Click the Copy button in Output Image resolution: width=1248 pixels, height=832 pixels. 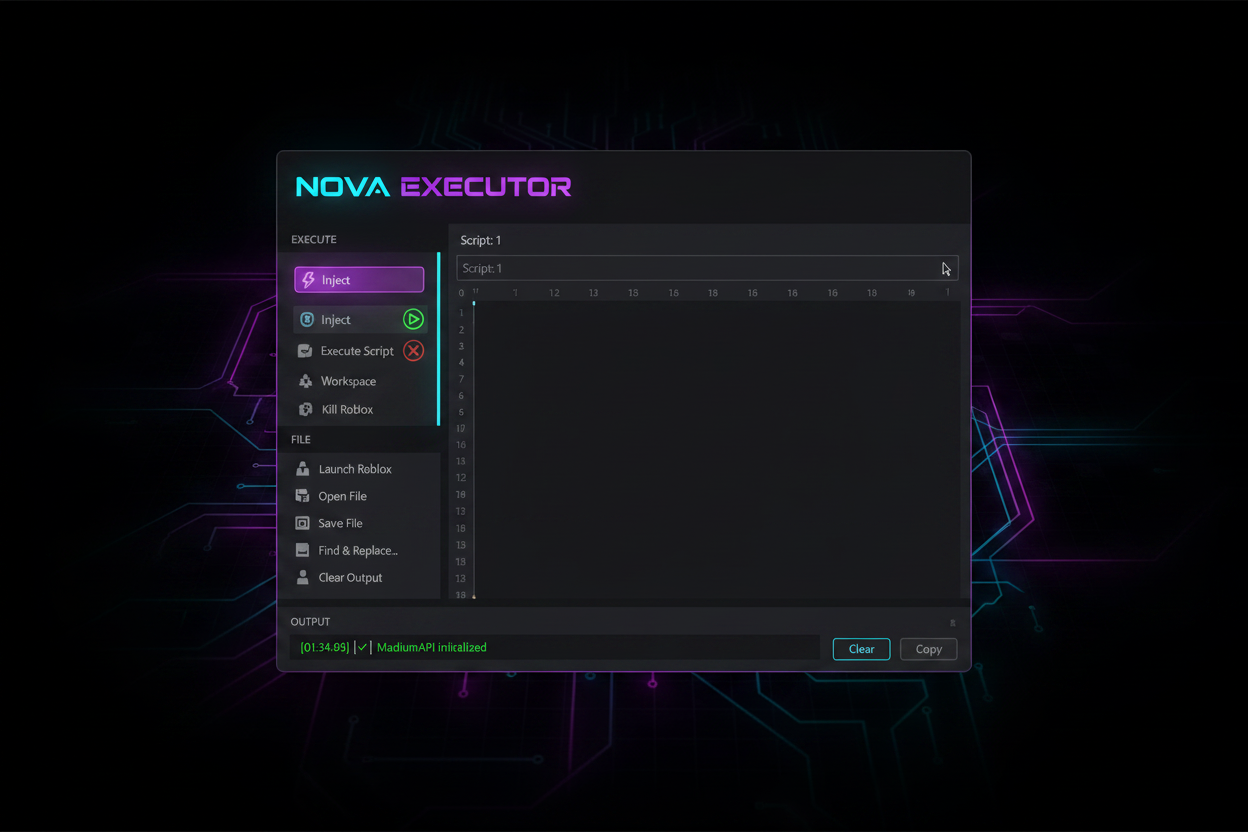point(928,649)
